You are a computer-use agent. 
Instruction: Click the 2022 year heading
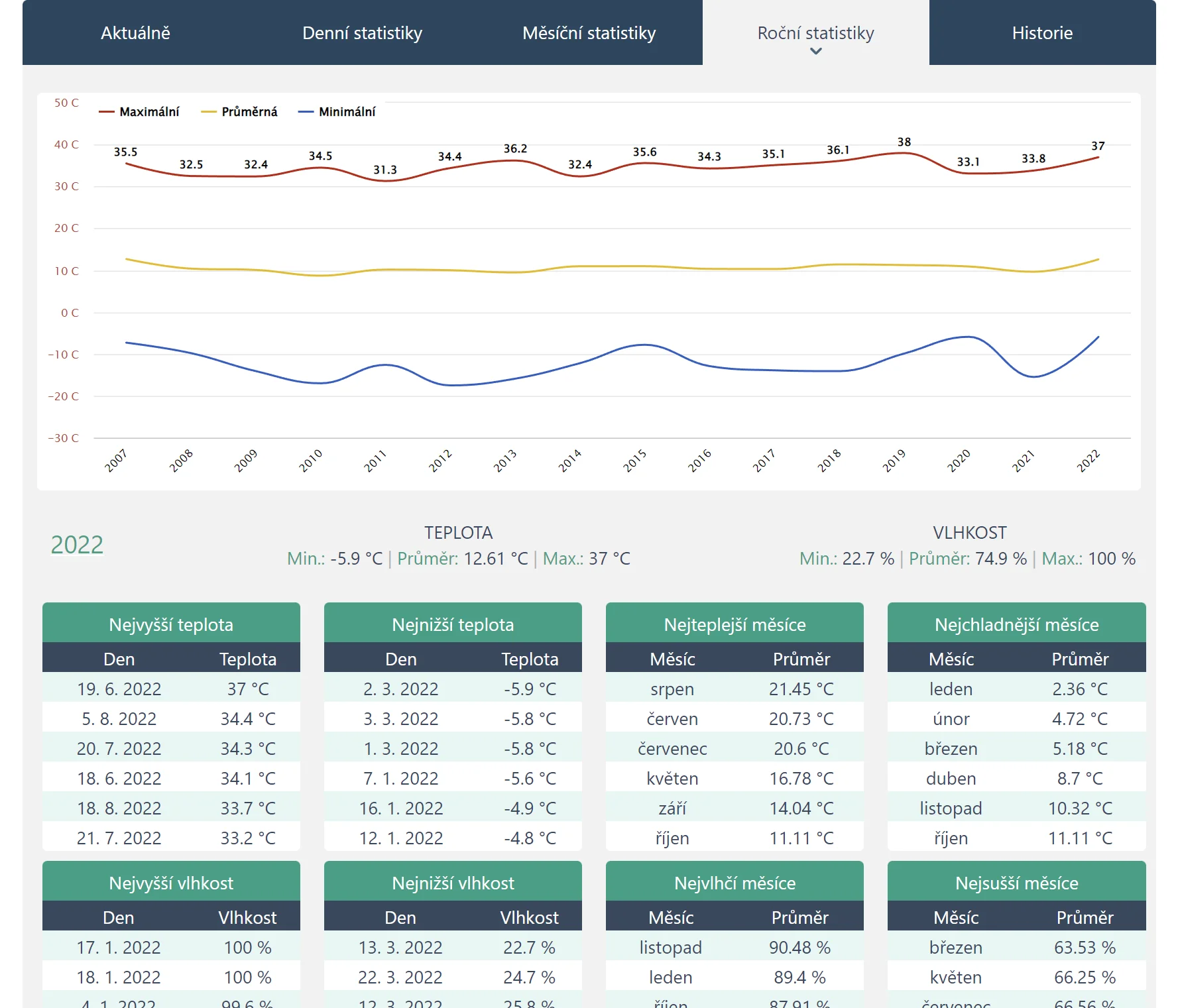coord(77,545)
